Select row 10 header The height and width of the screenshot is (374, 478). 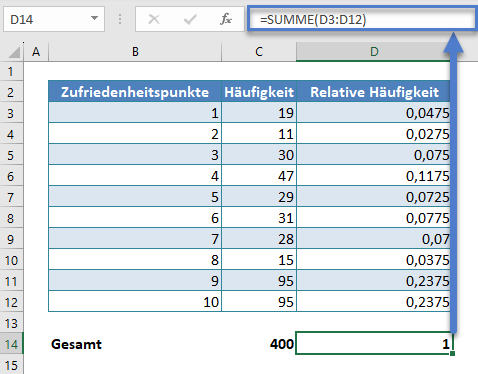(11, 260)
